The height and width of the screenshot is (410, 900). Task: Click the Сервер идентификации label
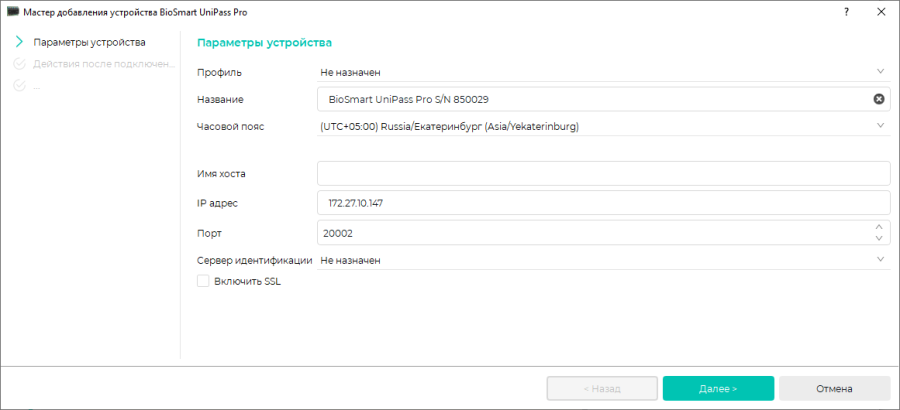(254, 260)
